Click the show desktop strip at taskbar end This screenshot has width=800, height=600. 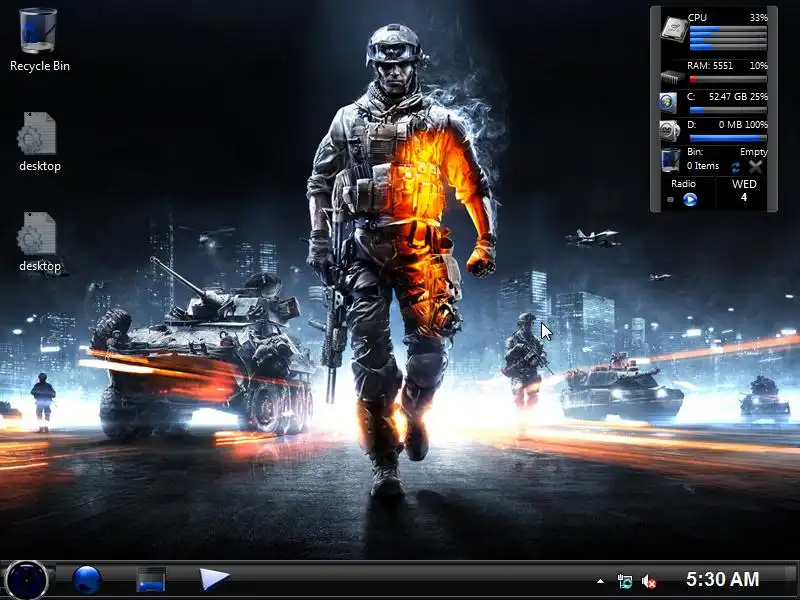point(791,580)
